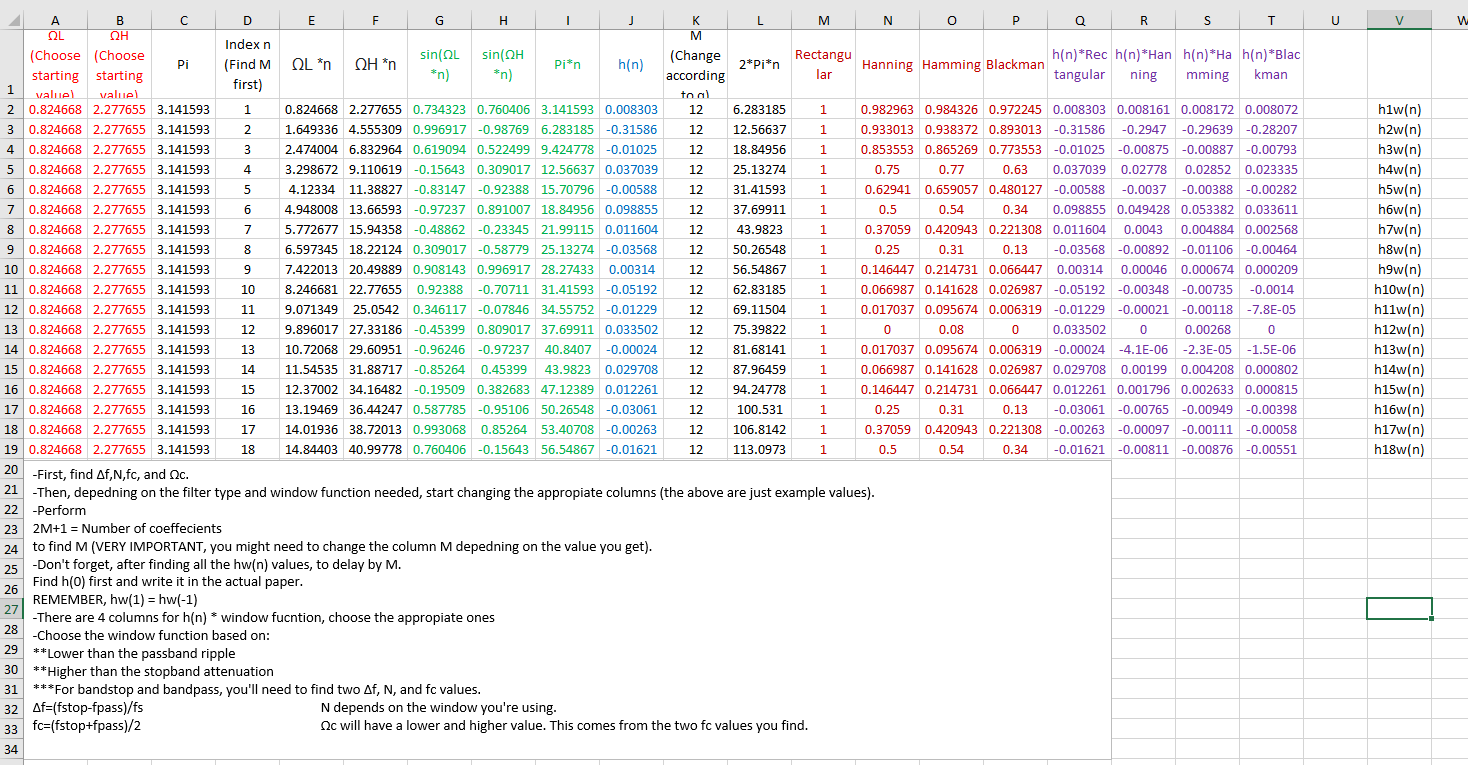Select row 12 by clicking its row number
This screenshot has height=765, width=1468.
[x=13, y=309]
